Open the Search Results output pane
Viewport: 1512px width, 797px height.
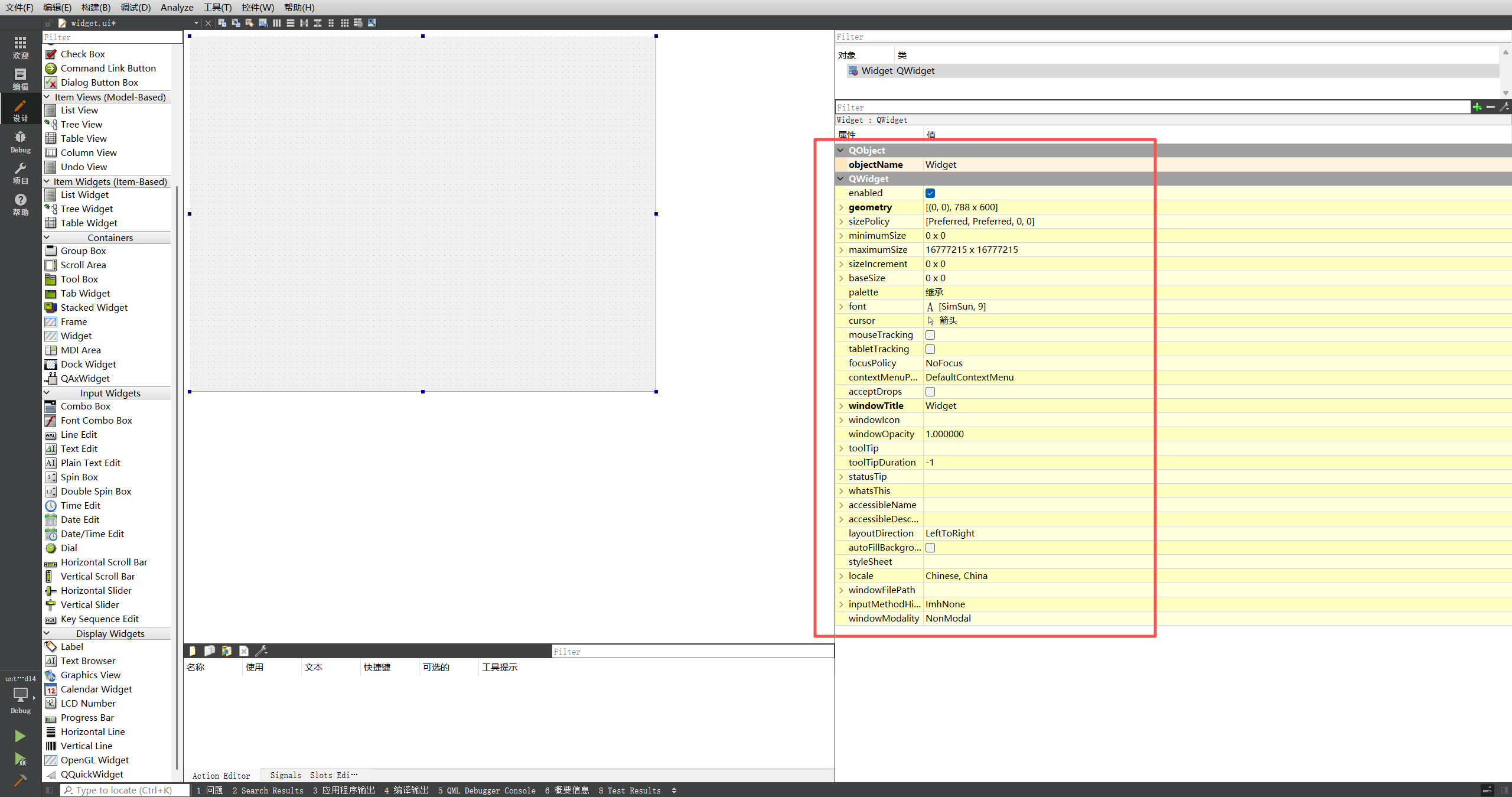click(268, 791)
